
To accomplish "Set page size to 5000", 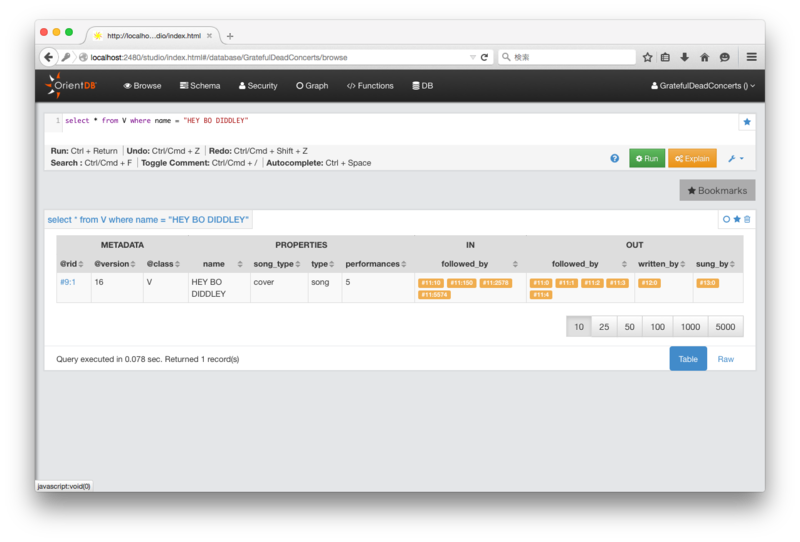I will click(x=726, y=327).
